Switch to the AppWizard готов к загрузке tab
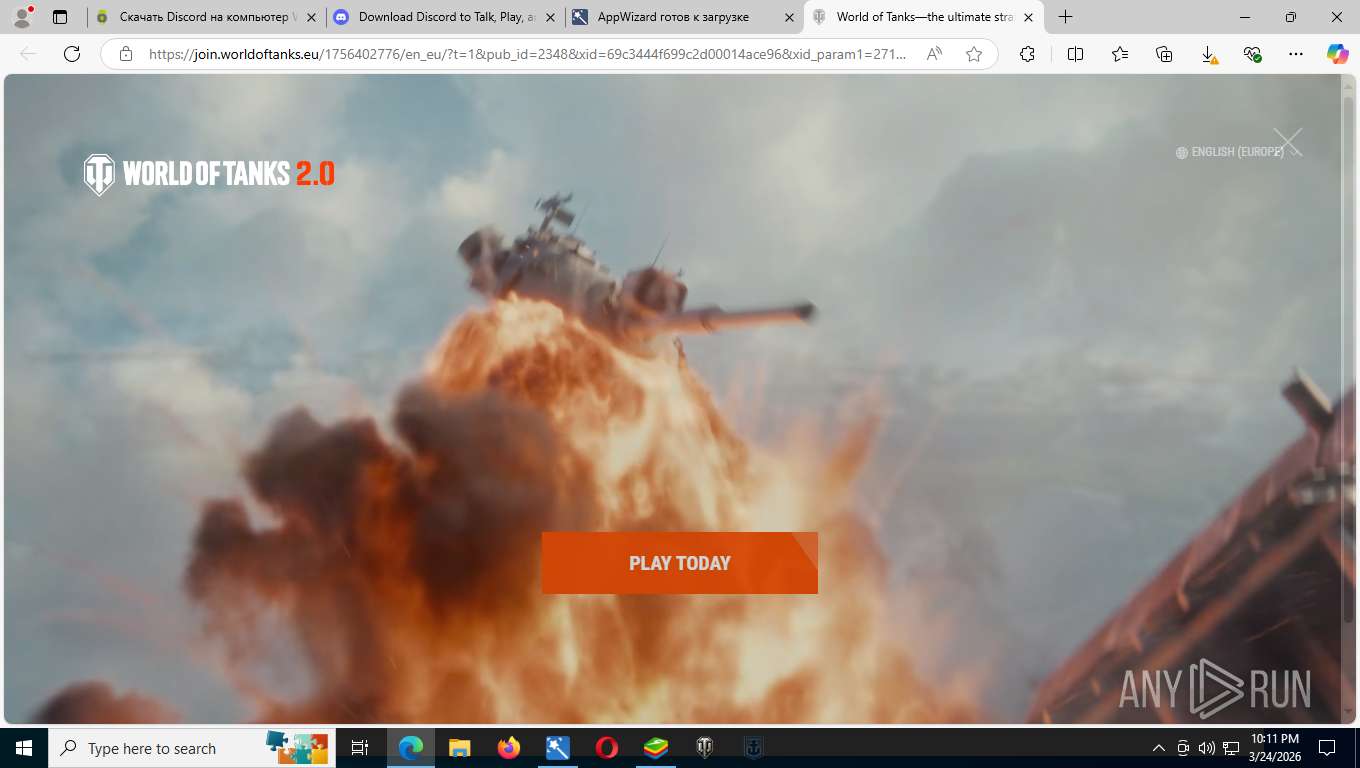The width and height of the screenshot is (1360, 768). coord(683,17)
